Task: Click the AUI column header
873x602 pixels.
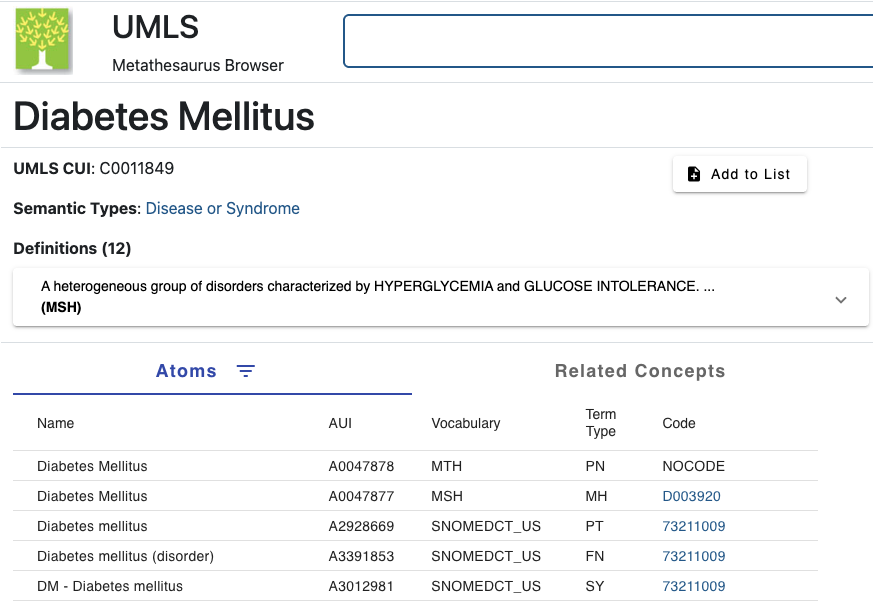Action: pos(340,423)
